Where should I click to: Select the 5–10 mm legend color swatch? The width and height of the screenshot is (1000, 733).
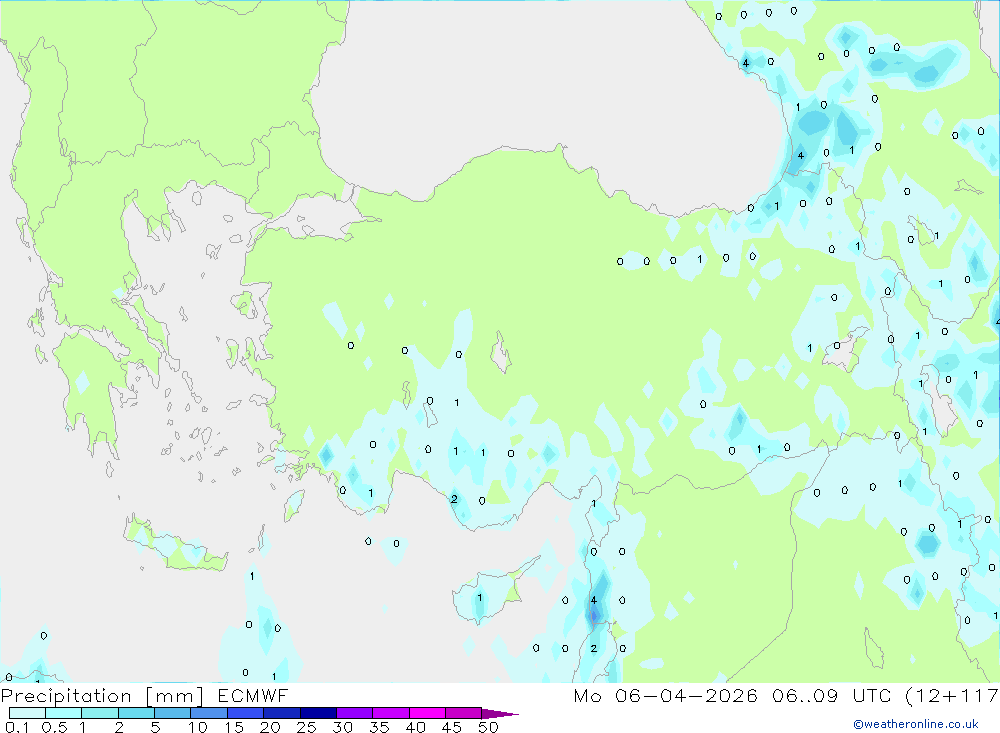(x=173, y=713)
